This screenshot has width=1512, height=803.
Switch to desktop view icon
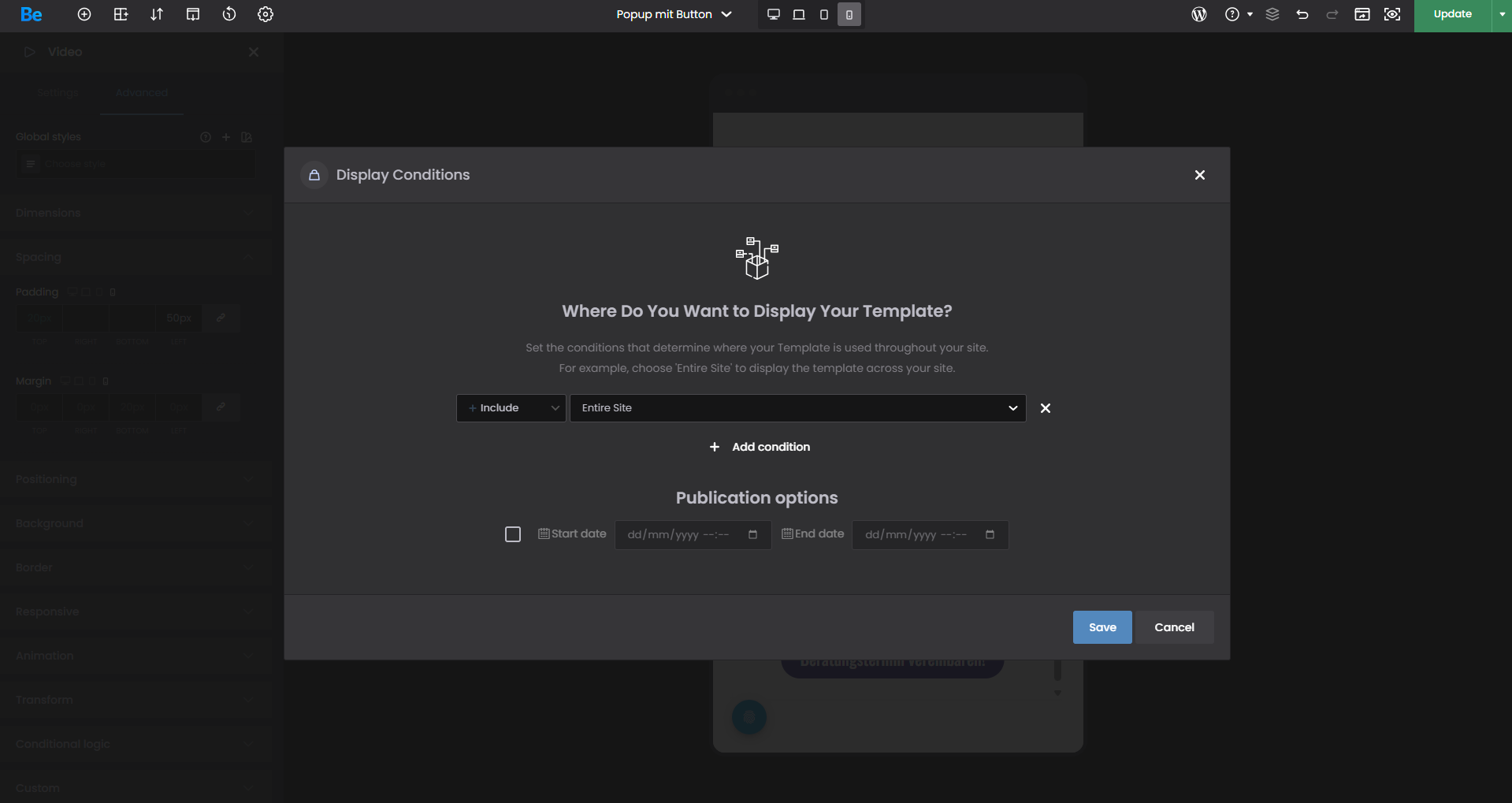tap(774, 14)
